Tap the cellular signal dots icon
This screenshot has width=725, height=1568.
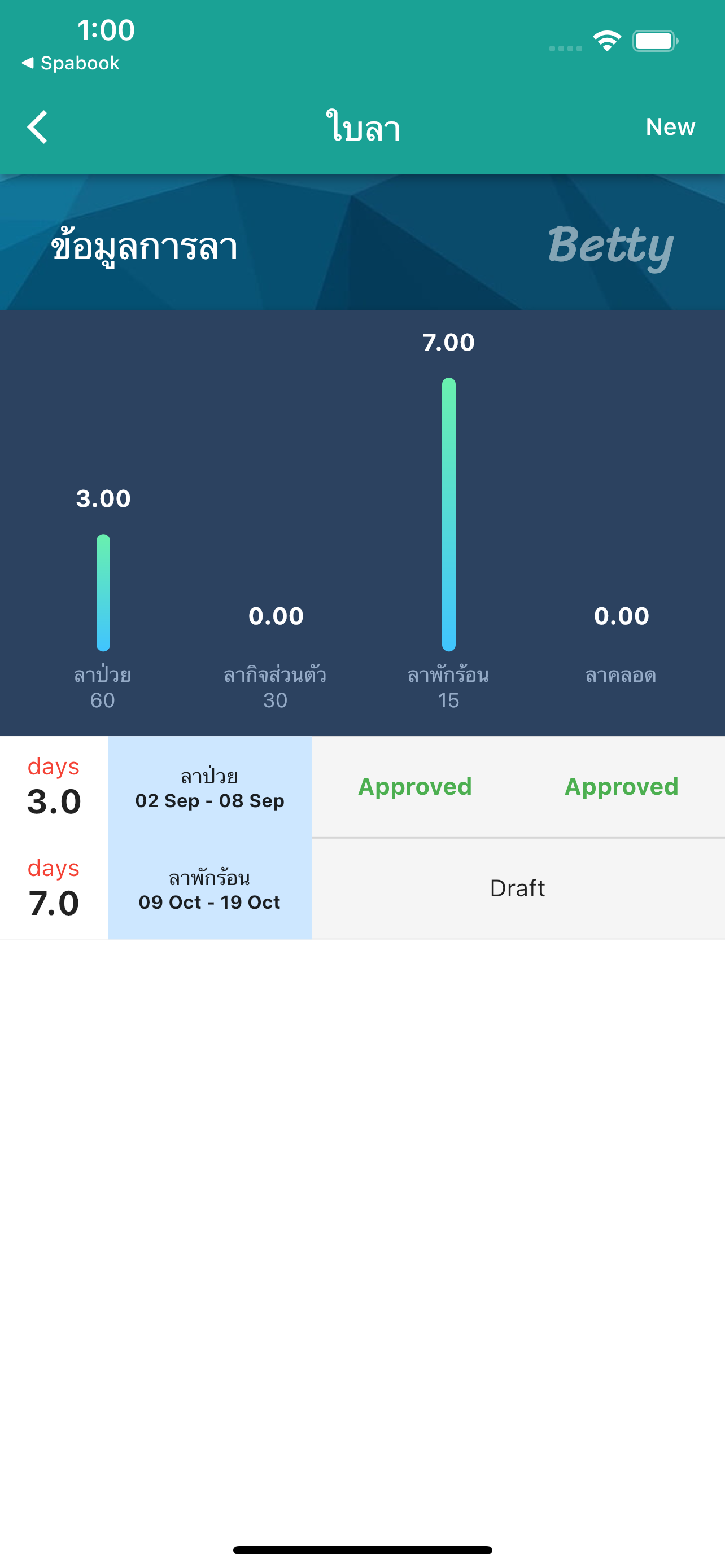[x=566, y=48]
